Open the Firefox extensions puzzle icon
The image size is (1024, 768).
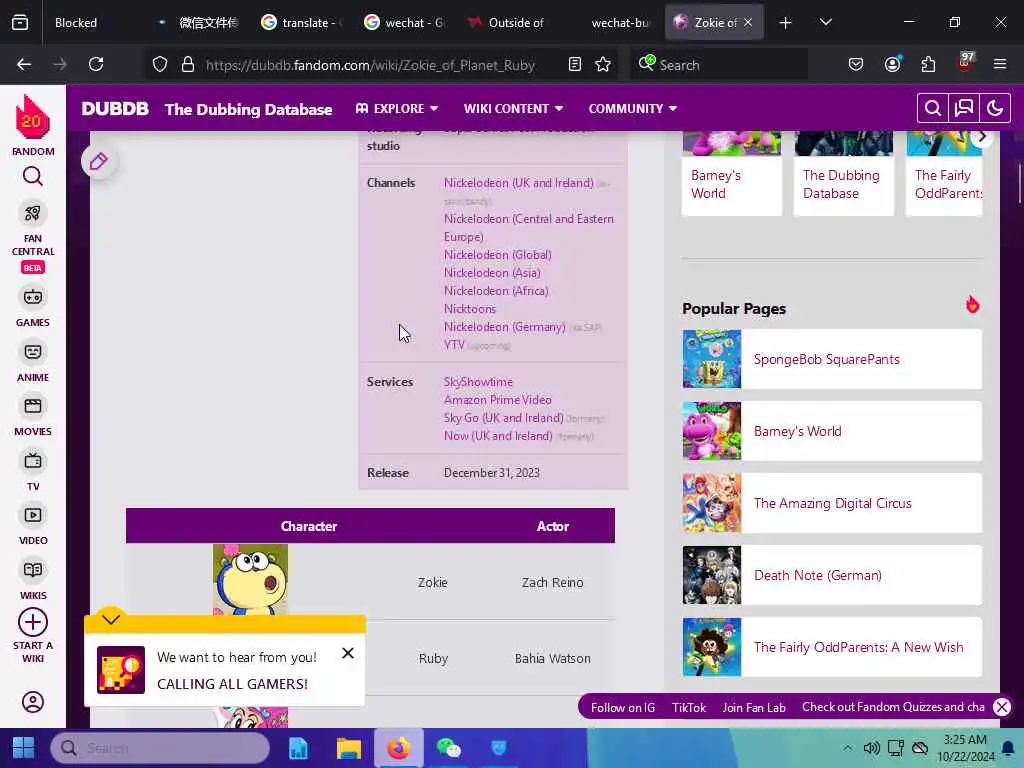click(928, 64)
